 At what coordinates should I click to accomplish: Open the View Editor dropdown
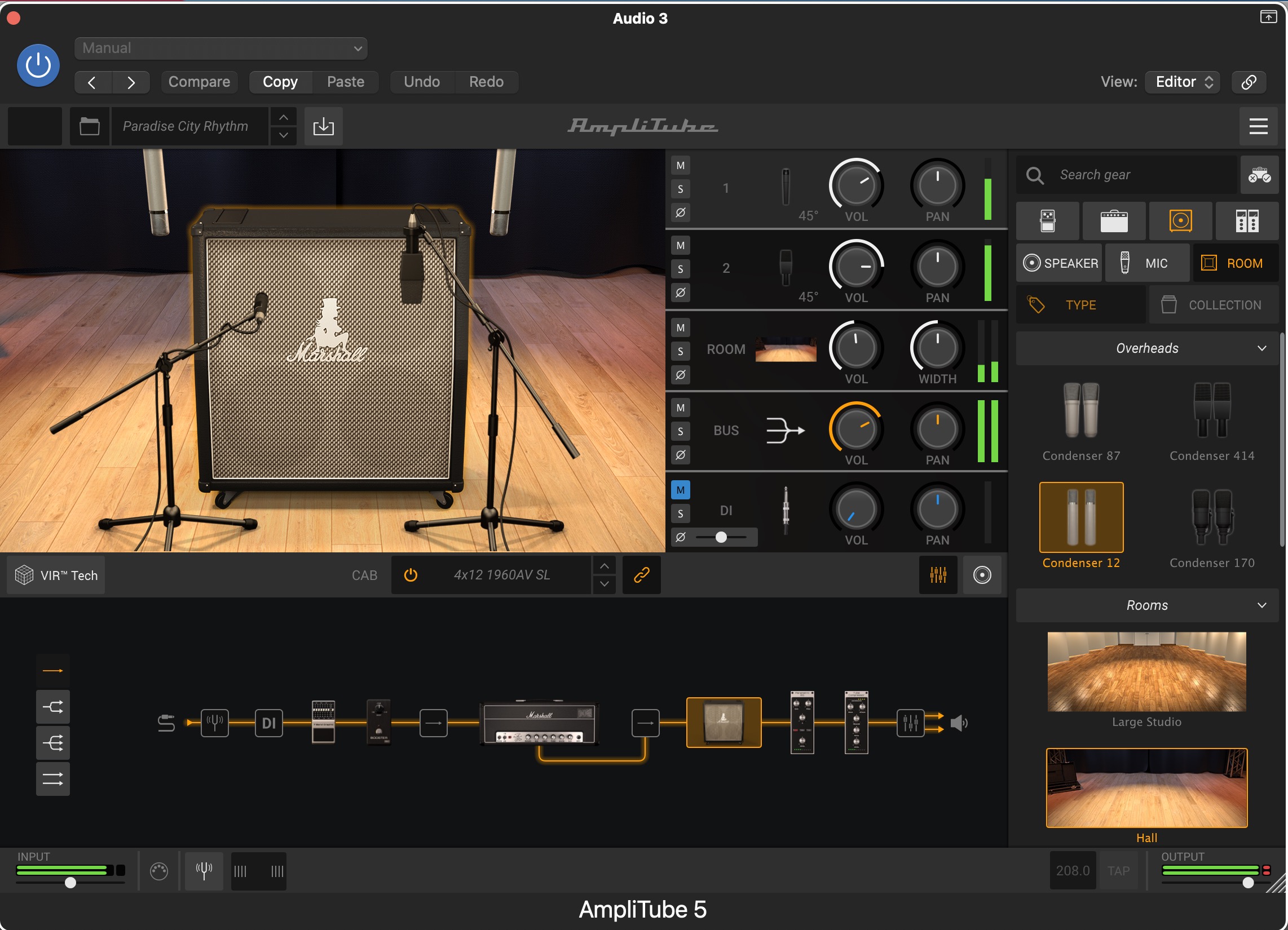click(1183, 82)
